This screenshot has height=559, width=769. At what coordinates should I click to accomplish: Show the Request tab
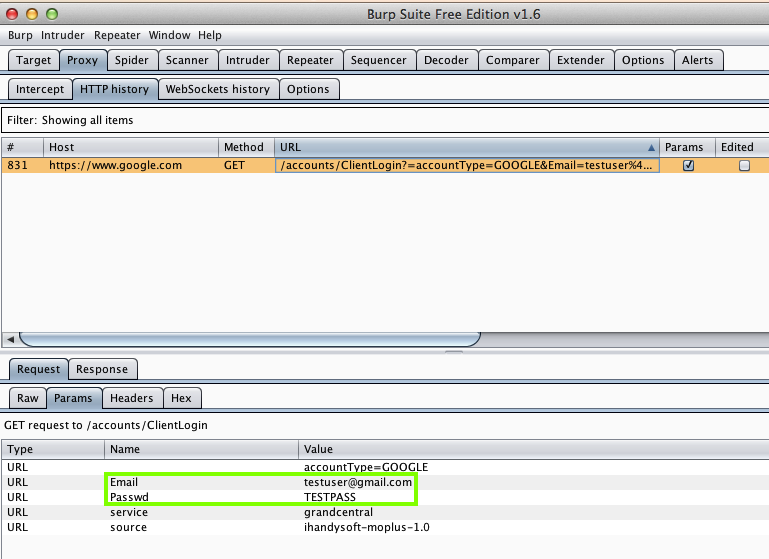[39, 369]
